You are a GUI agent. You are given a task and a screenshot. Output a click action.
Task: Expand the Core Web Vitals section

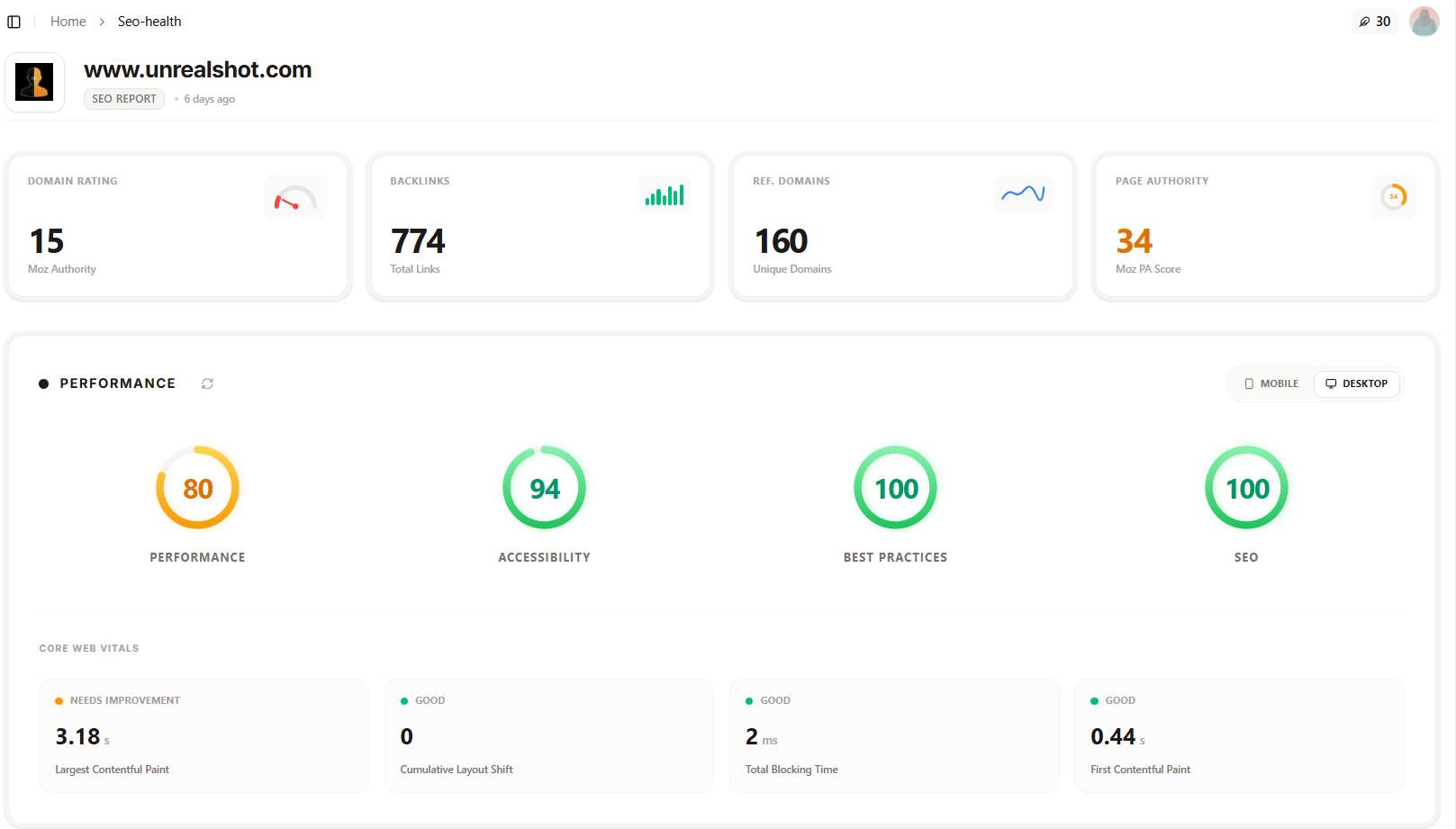pyautogui.click(x=88, y=647)
